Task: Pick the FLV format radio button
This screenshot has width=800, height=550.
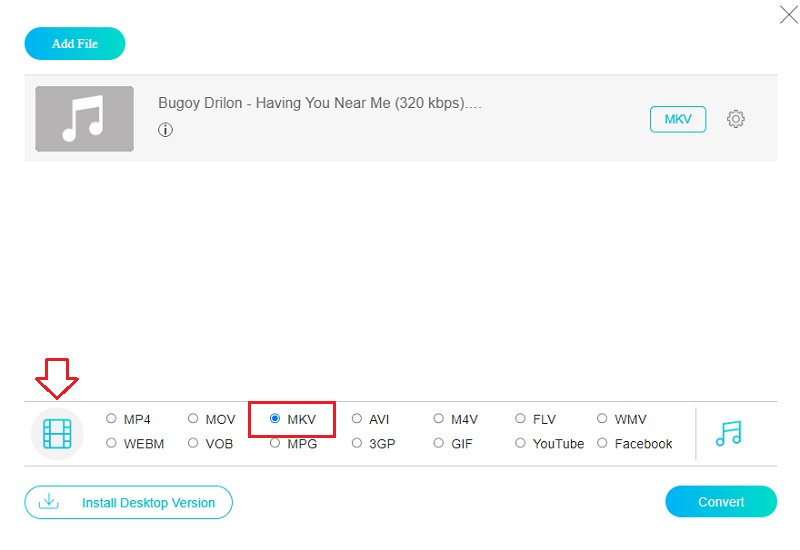Action: click(521, 419)
